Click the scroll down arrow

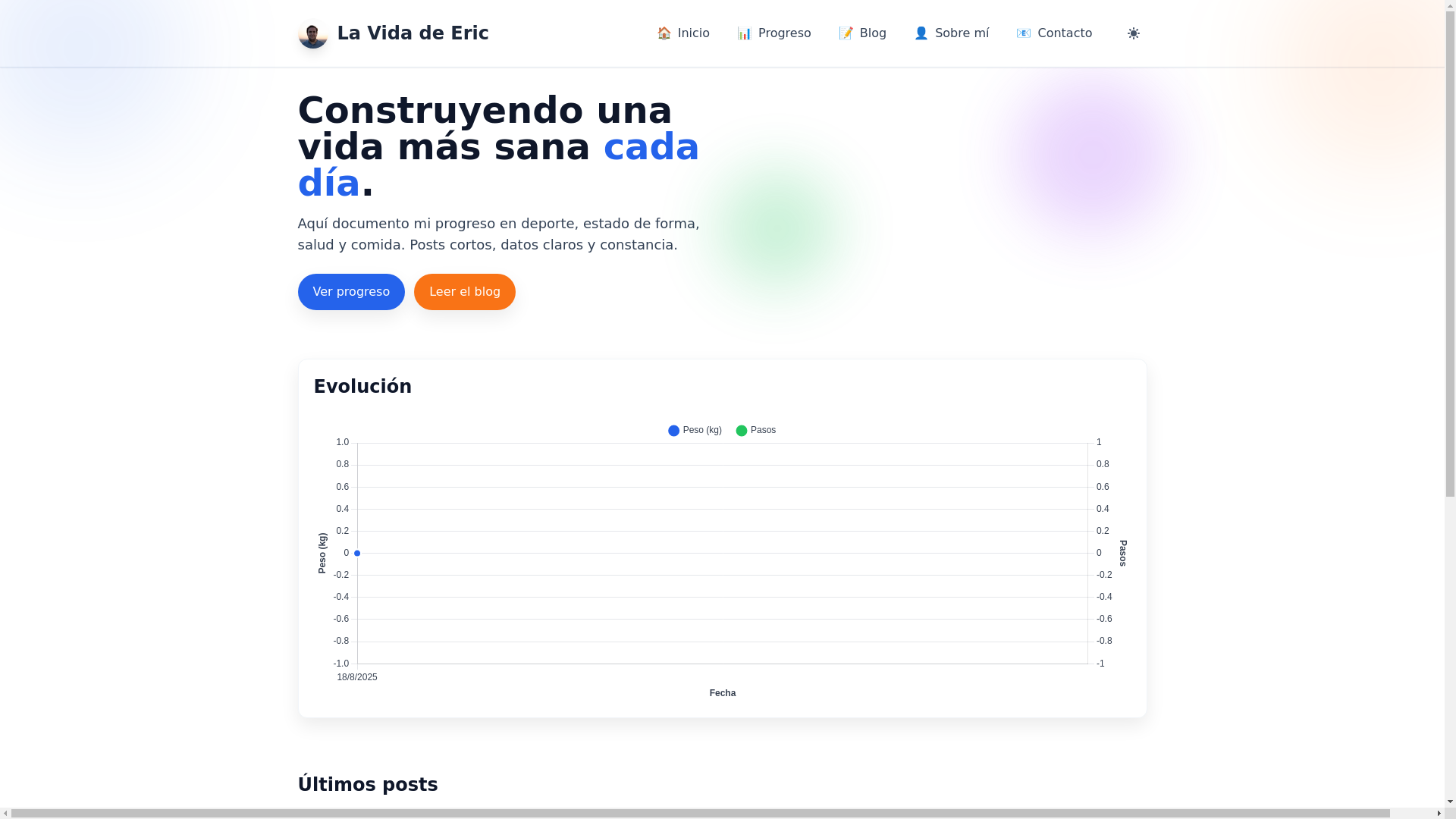1450,802
